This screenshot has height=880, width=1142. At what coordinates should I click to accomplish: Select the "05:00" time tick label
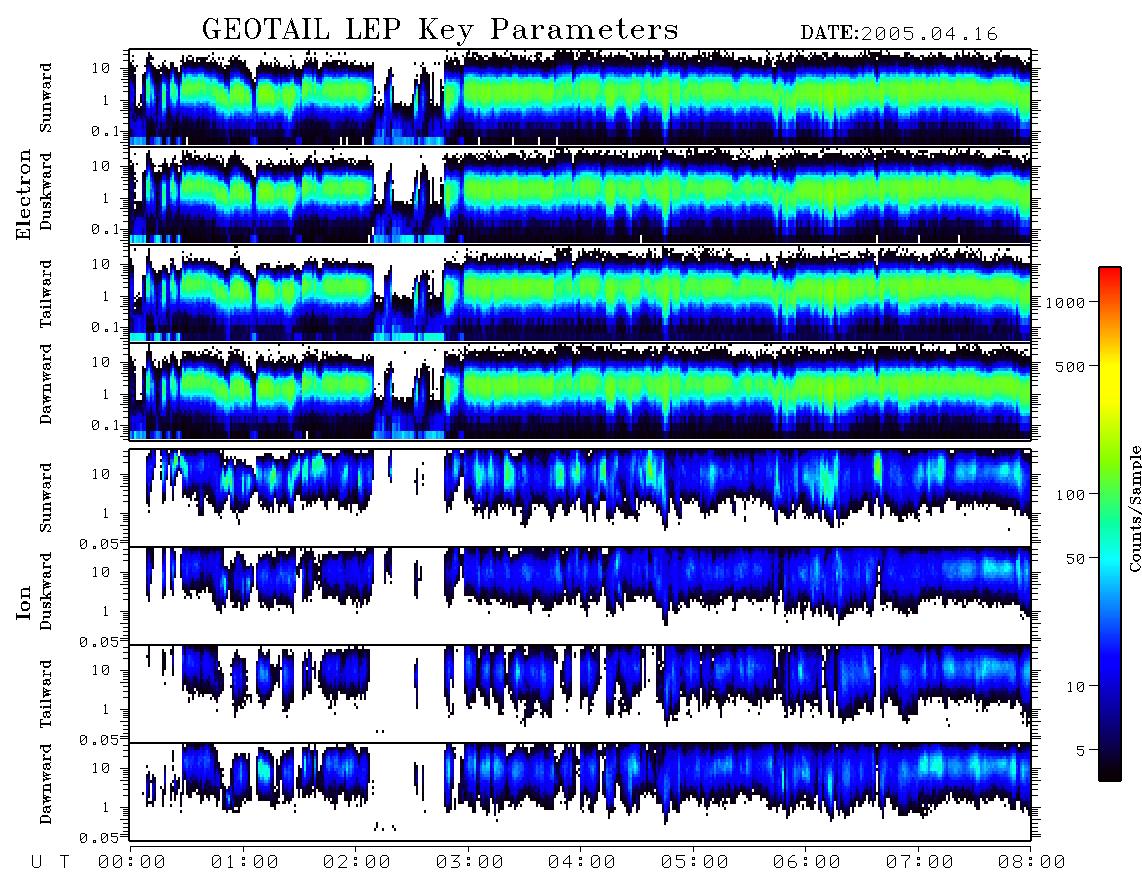pos(694,862)
